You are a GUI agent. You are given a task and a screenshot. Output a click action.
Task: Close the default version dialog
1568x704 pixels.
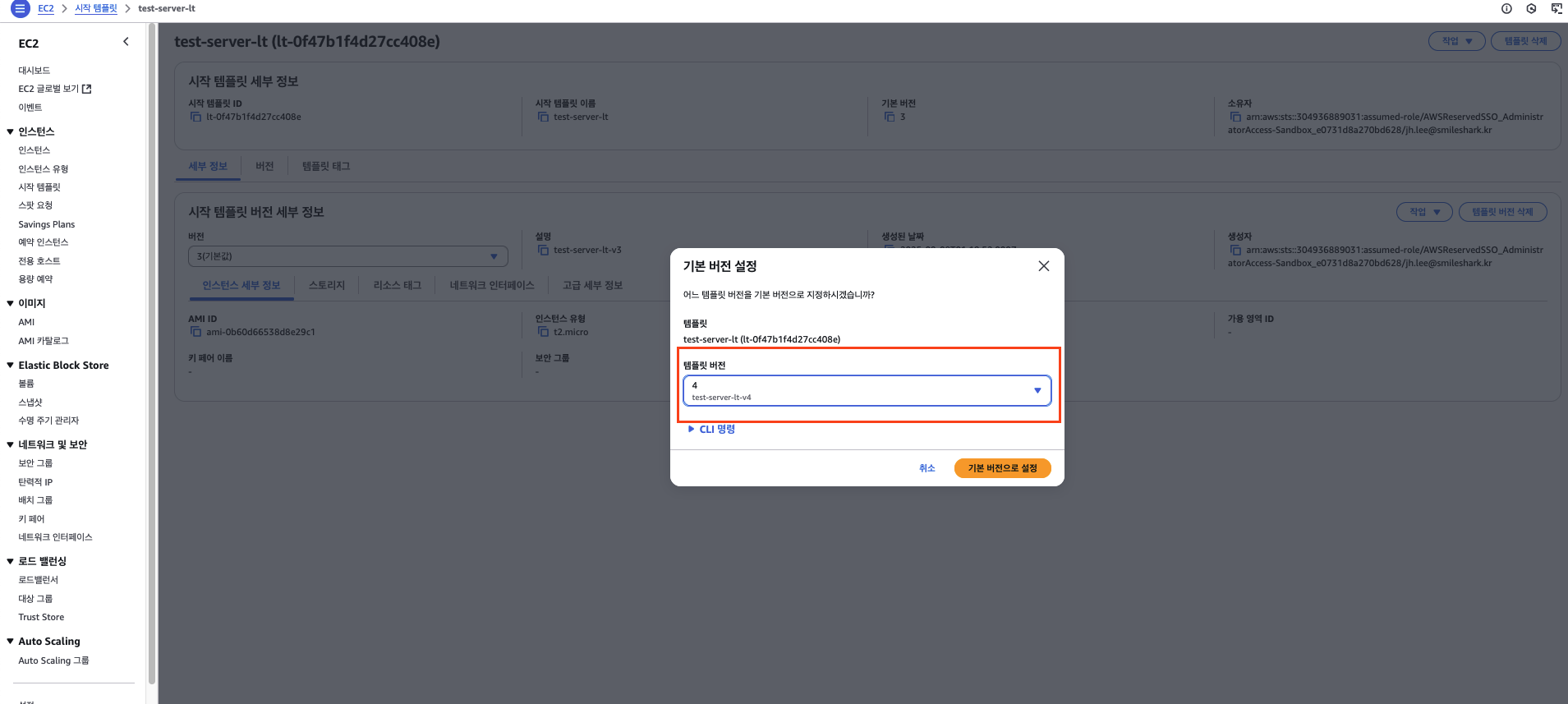[1043, 266]
